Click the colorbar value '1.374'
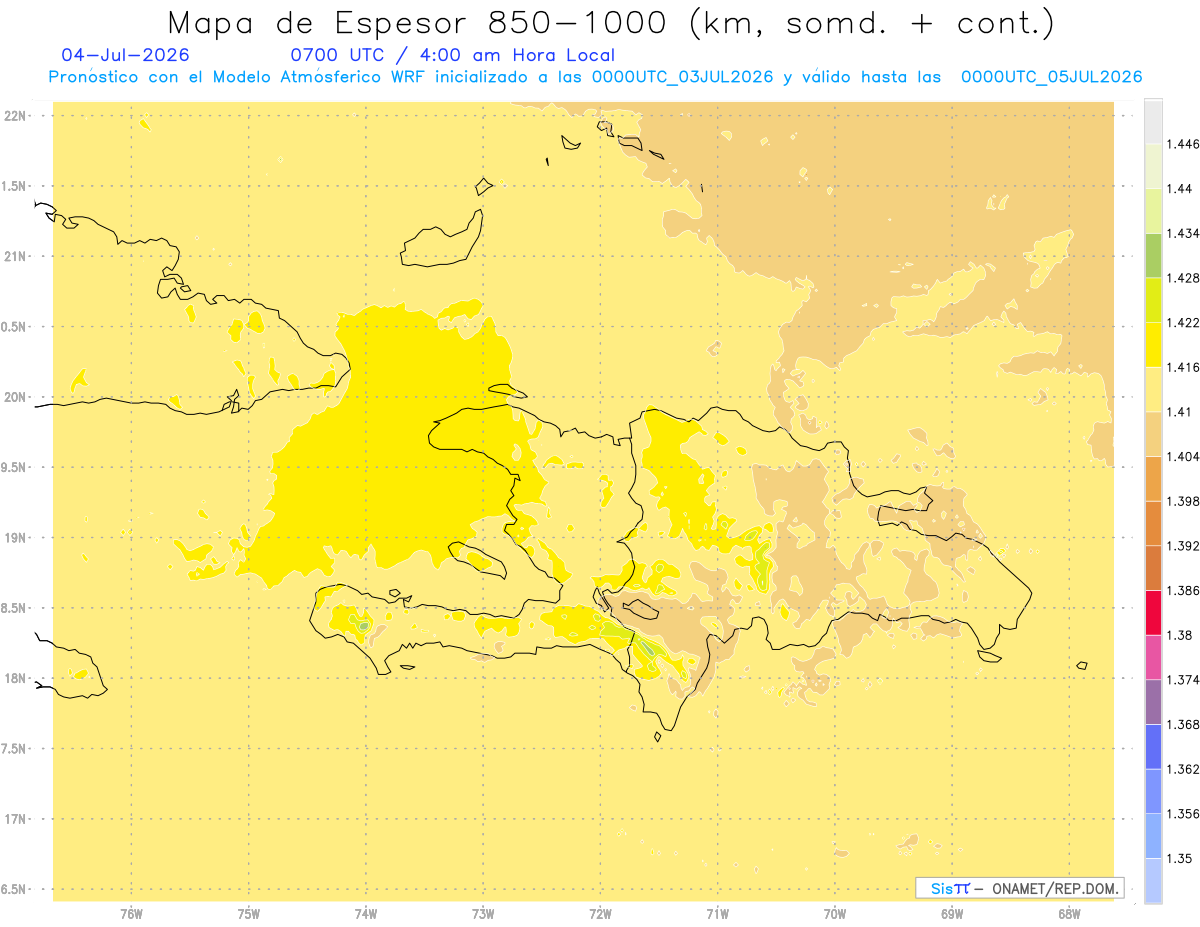Screen dimensions: 1200x927 [1183, 680]
